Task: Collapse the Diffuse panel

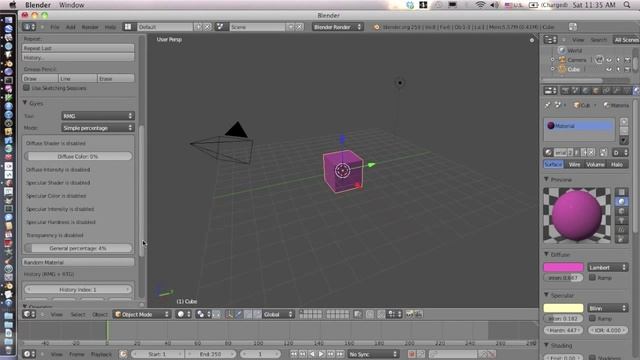Action: click(x=547, y=254)
